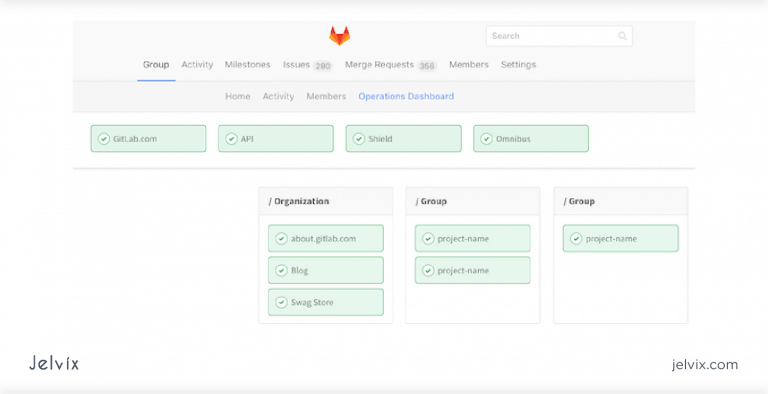The image size is (768, 394).
Task: Open the Blog project card
Action: click(x=326, y=271)
